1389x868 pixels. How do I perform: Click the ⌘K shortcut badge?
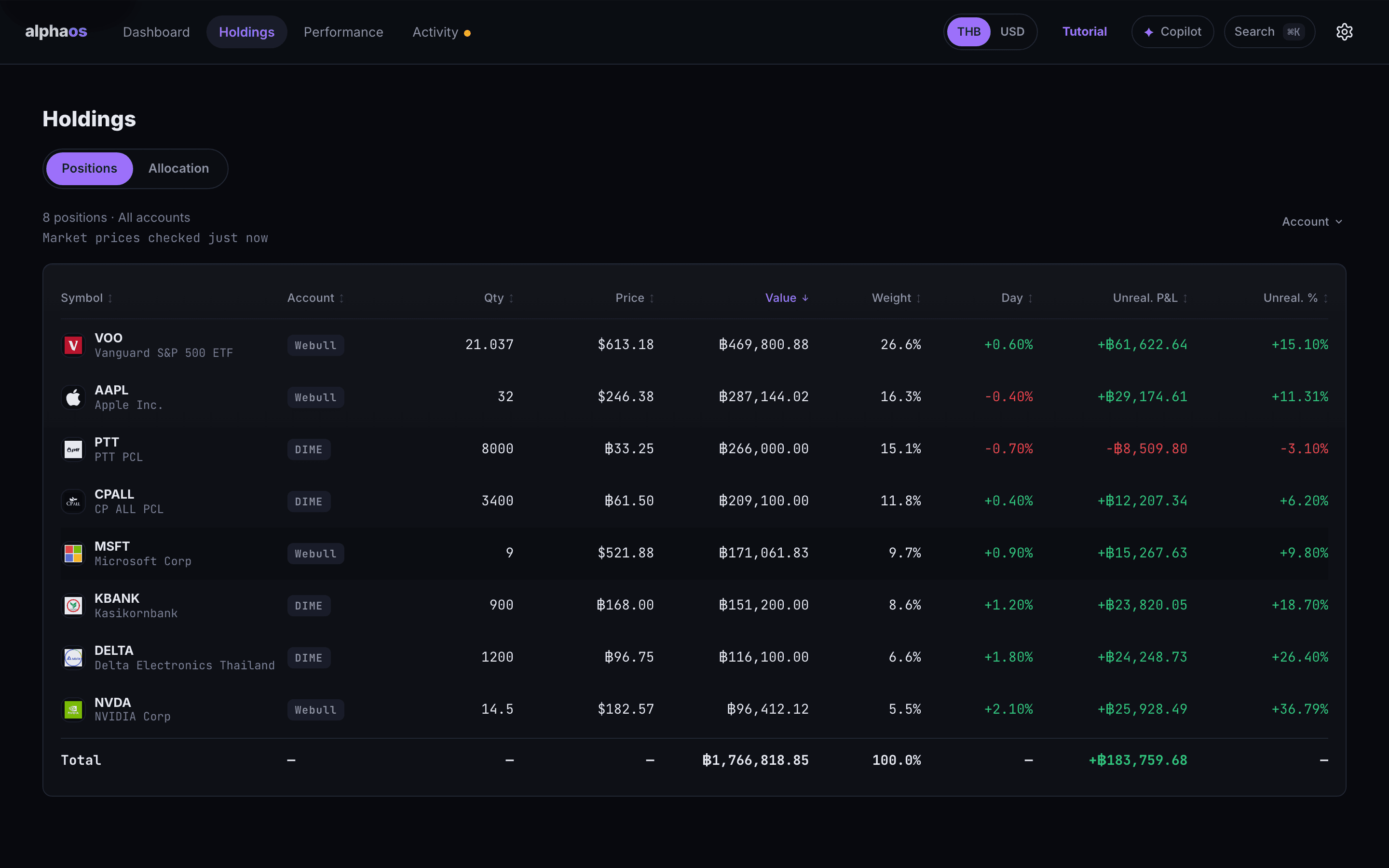1293,32
